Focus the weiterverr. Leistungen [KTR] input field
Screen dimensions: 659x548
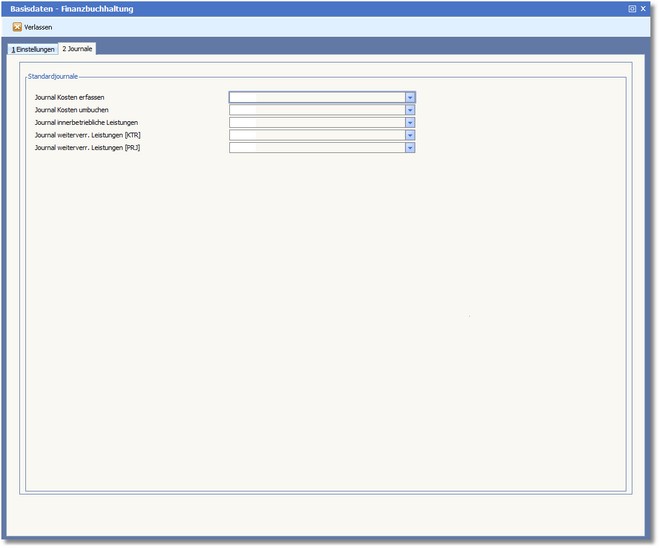[x=317, y=135]
